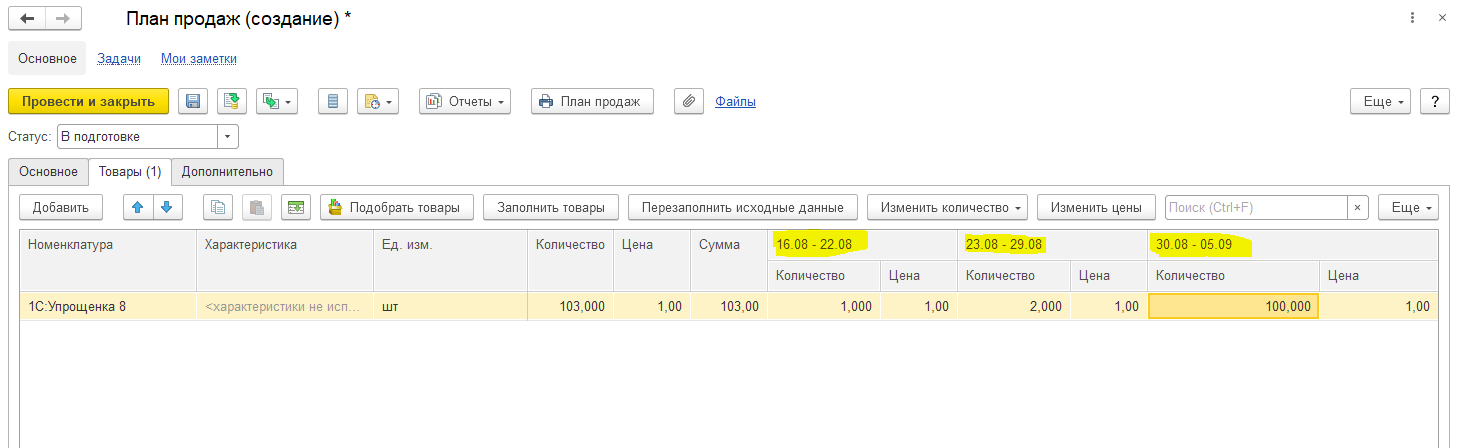Click the attached files paperclip icon
Image resolution: width=1463 pixels, height=448 pixels.
pyautogui.click(x=688, y=101)
